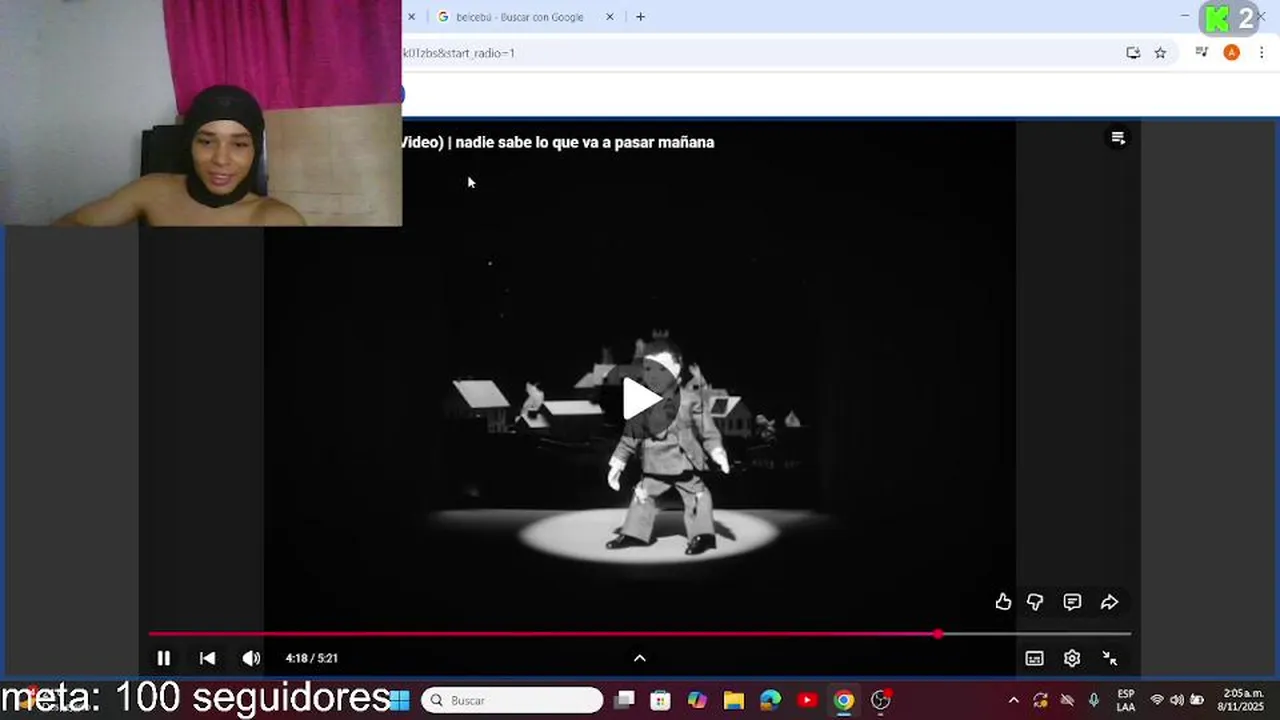Screen dimensions: 1280x720
Task: Open File Explorer from taskbar
Action: (x=734, y=700)
